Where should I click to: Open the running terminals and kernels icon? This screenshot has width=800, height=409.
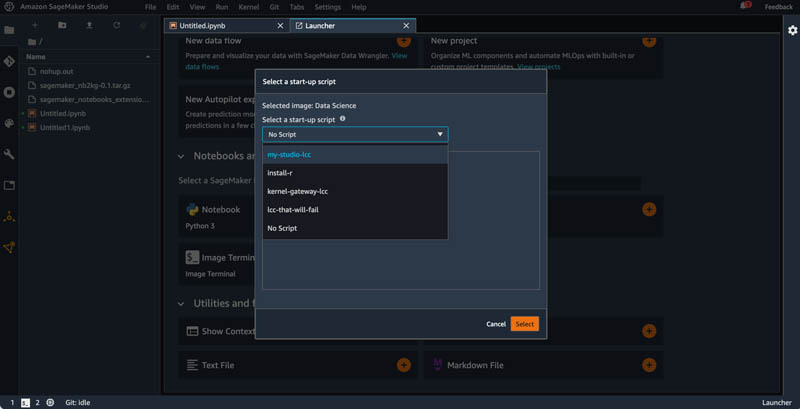click(x=9, y=92)
